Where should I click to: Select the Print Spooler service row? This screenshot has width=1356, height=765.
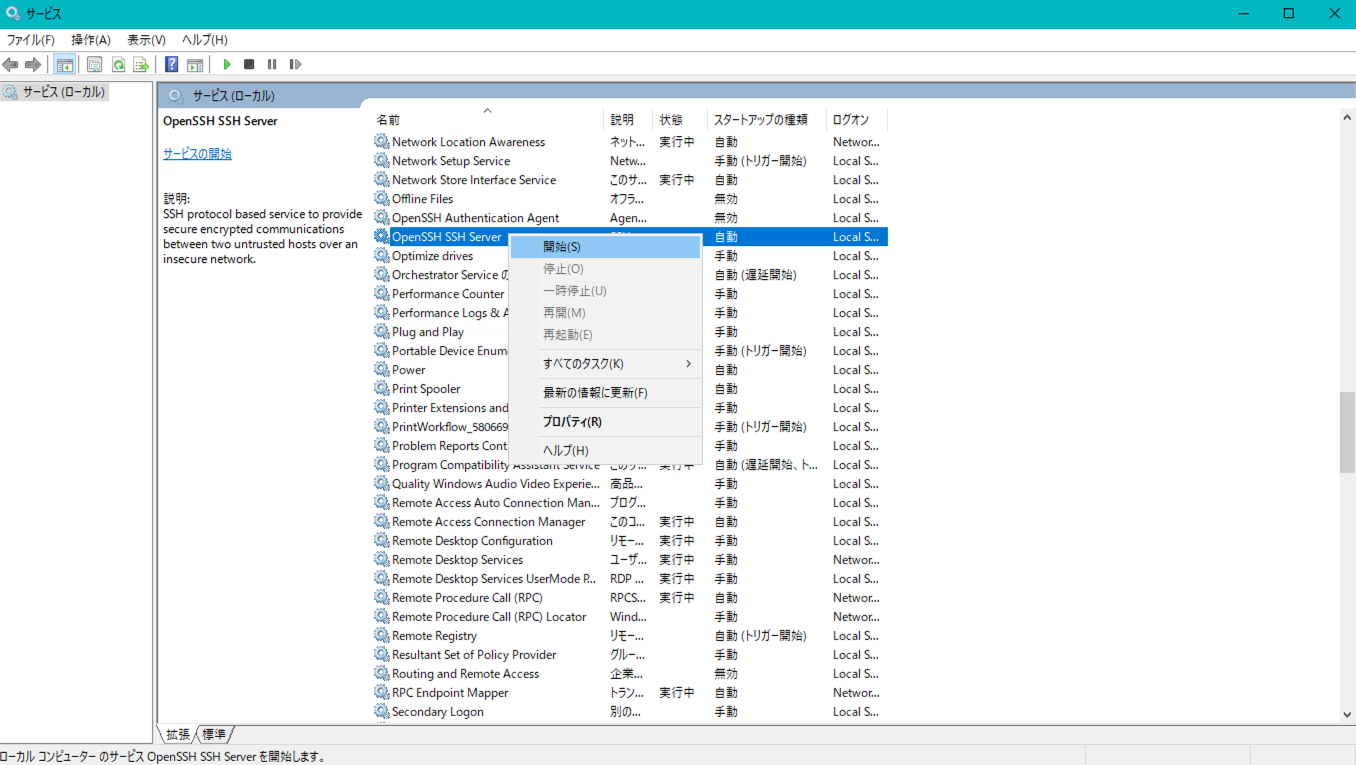point(426,389)
